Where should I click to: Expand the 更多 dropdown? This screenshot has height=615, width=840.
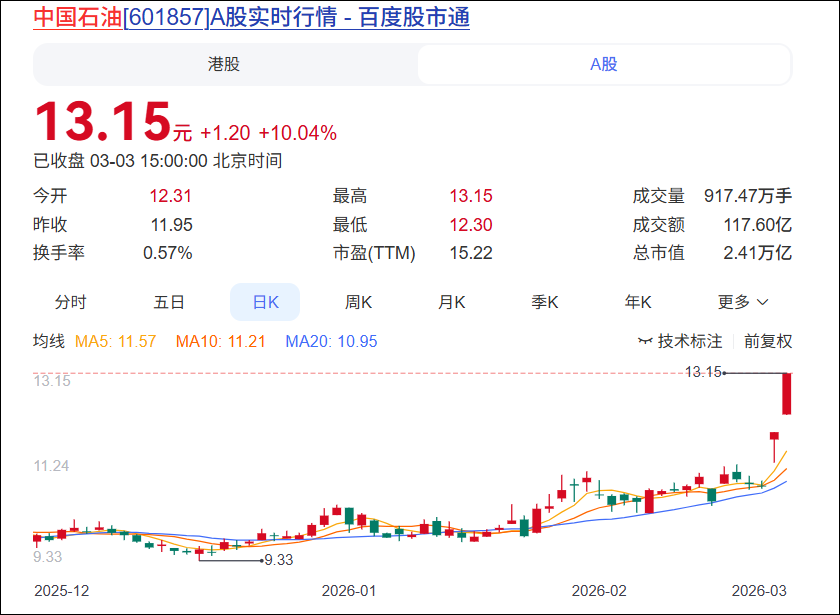pos(743,302)
